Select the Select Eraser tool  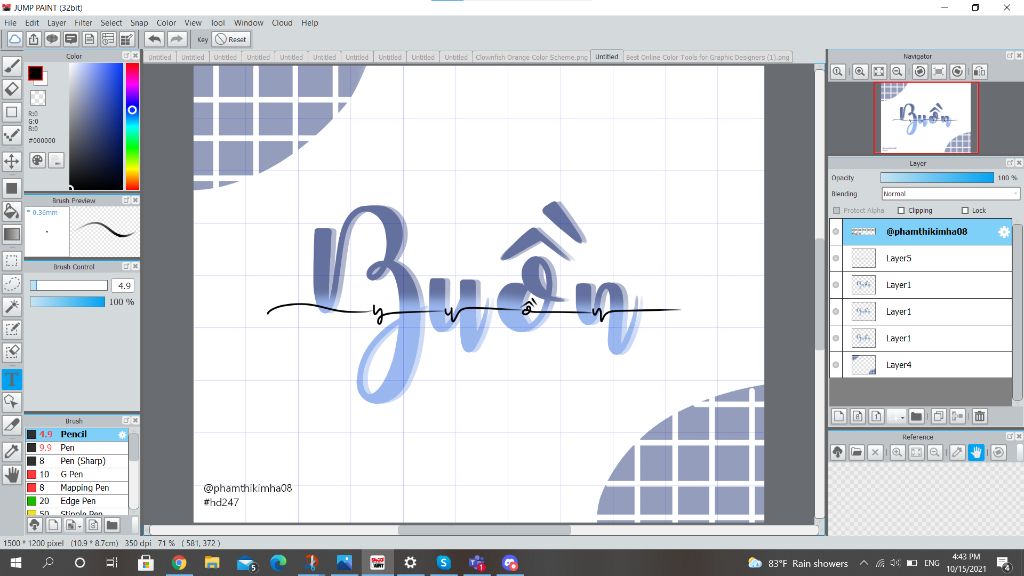12,352
